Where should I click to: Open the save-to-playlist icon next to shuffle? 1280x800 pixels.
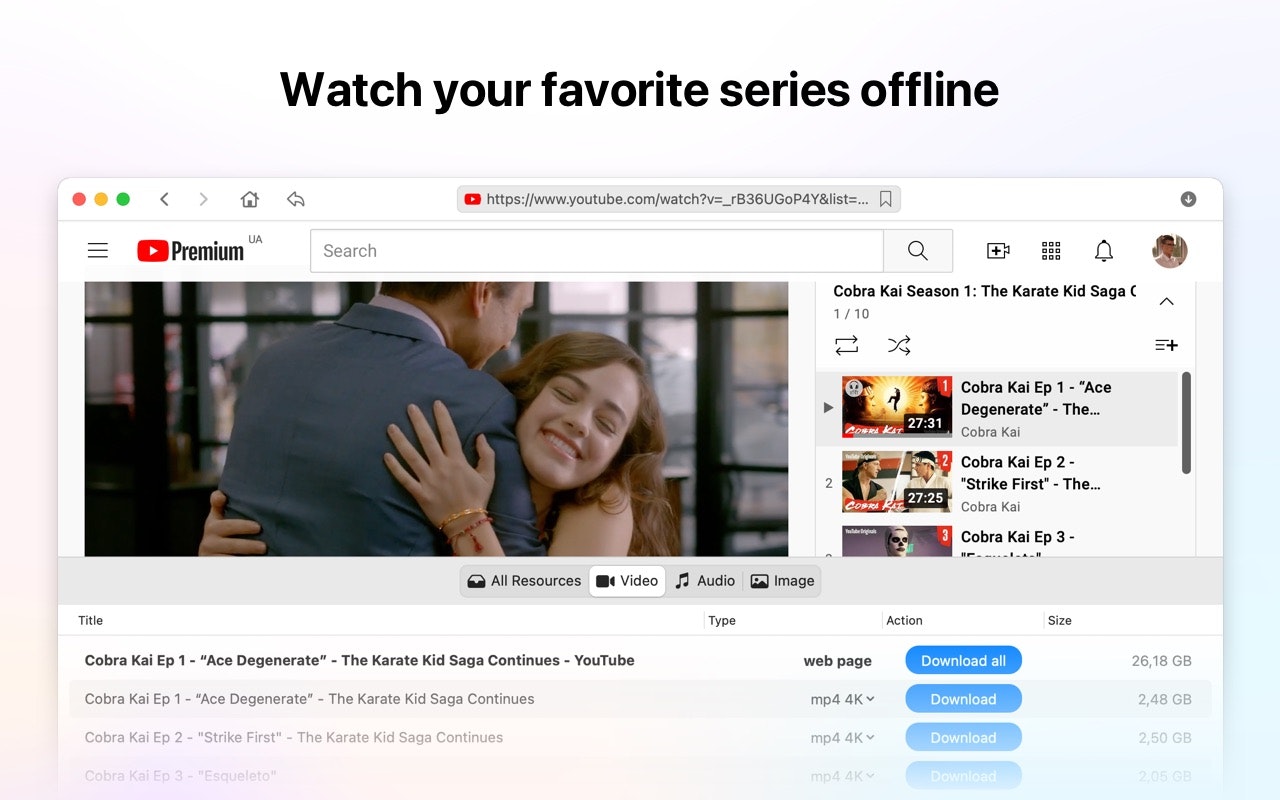click(1166, 345)
